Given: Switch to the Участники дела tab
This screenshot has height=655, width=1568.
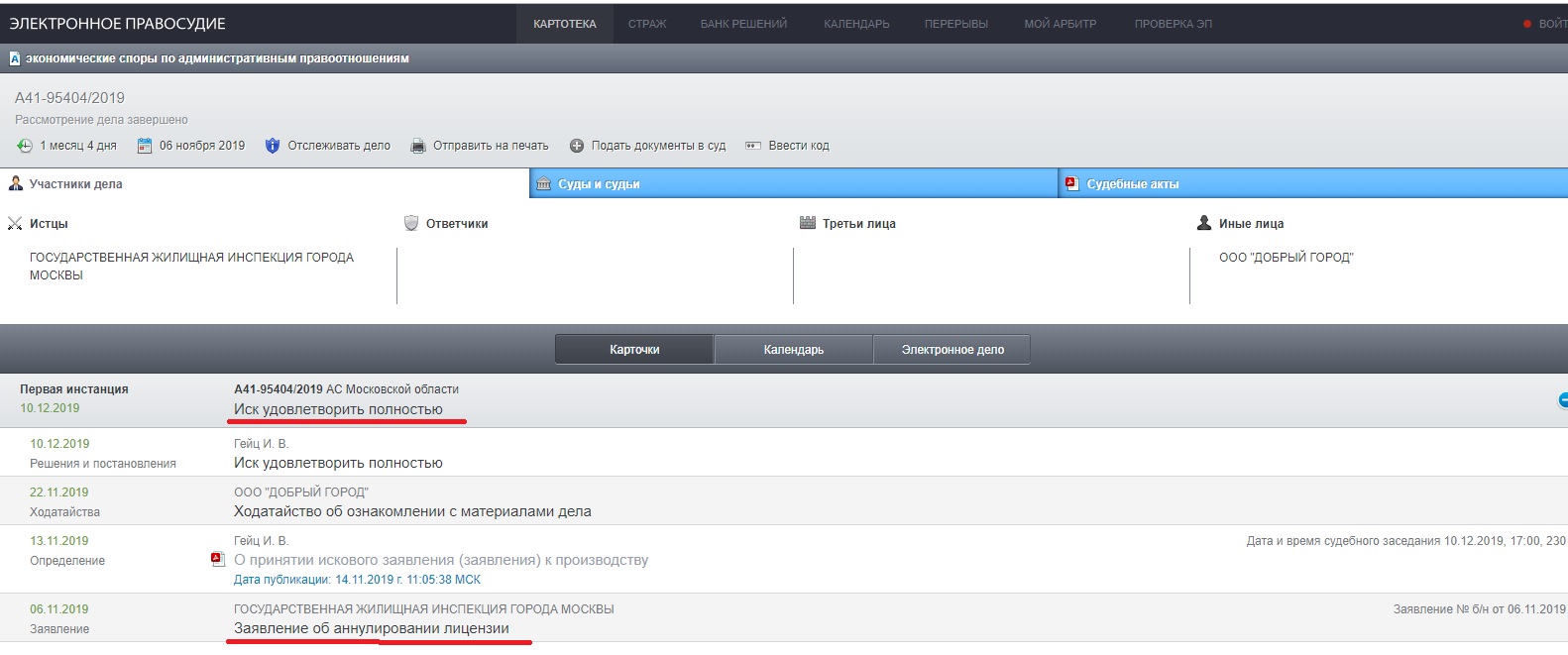Looking at the screenshot, I should (75, 184).
